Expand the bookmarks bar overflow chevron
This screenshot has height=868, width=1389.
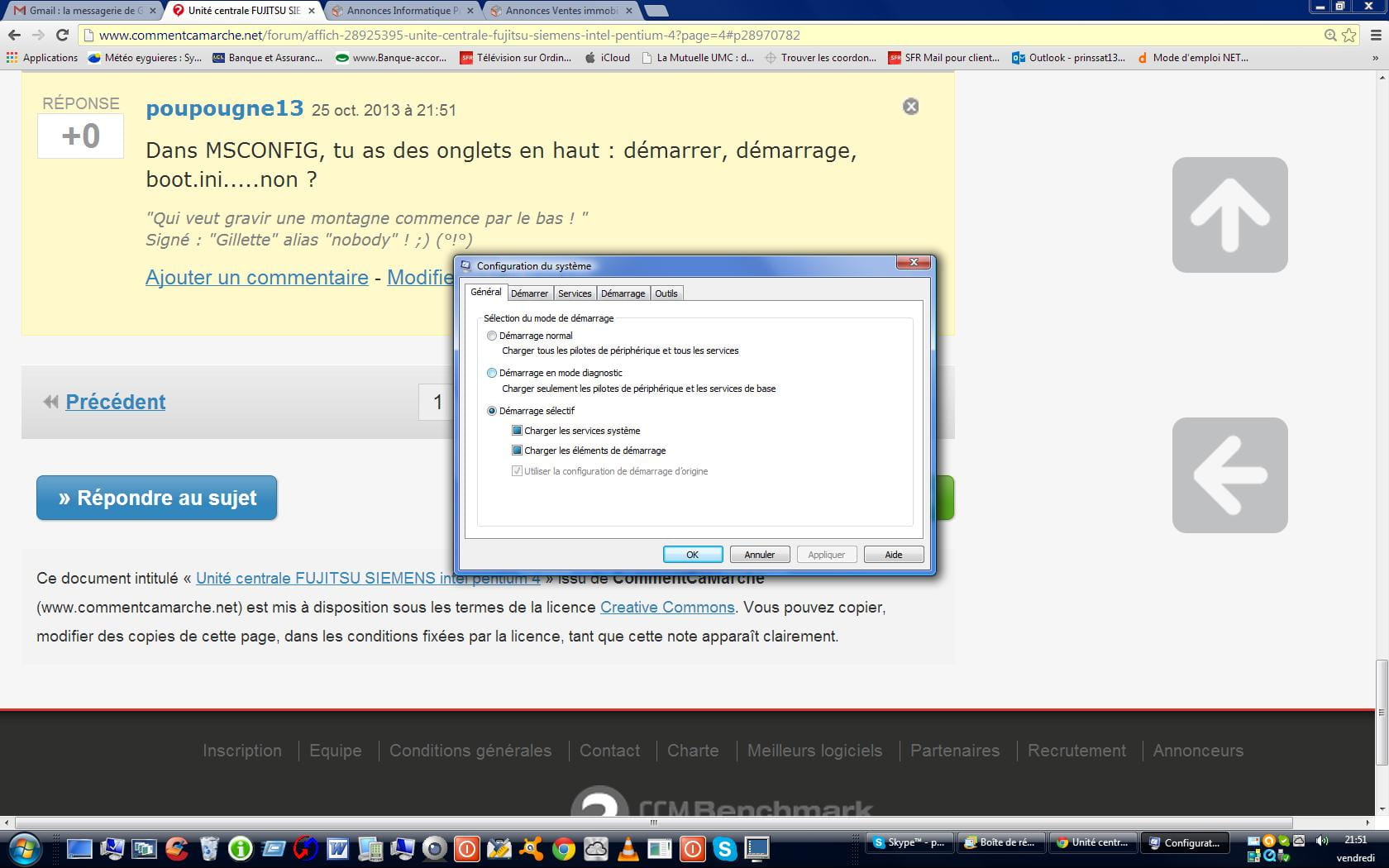point(1375,58)
